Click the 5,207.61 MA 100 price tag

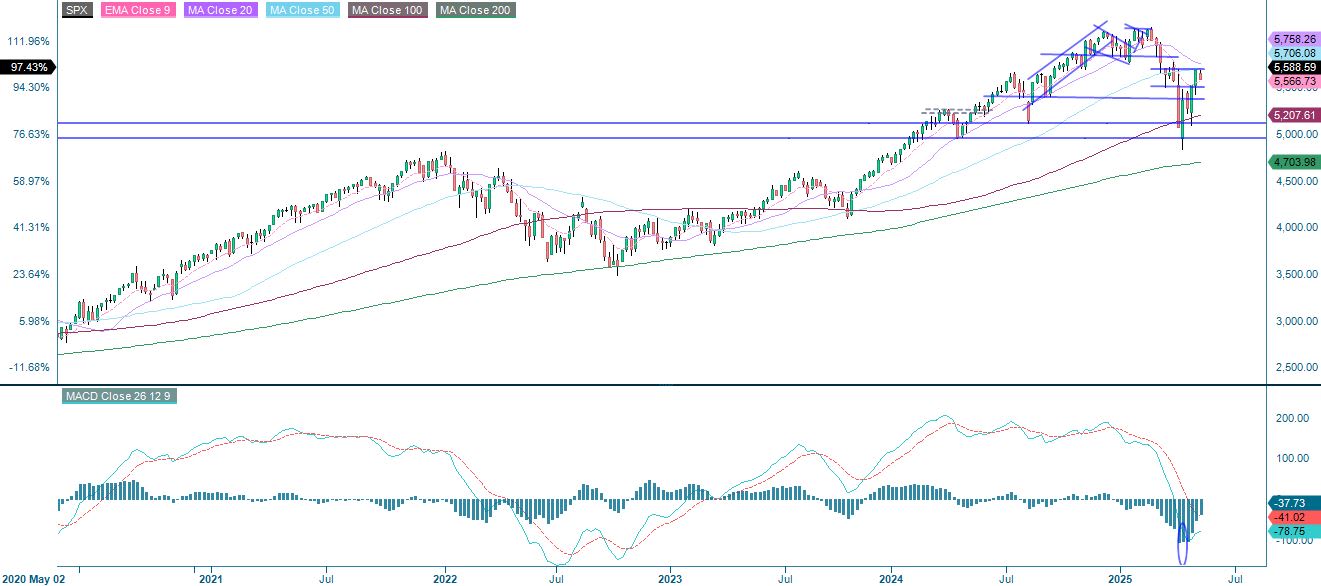(x=1294, y=115)
